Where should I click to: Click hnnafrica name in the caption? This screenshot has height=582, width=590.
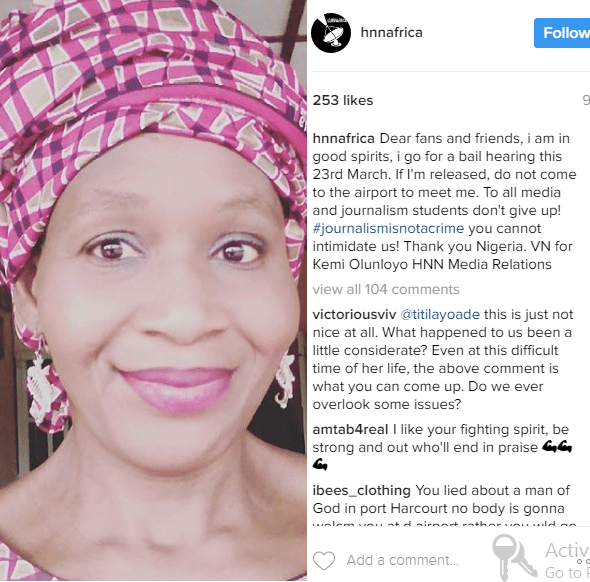point(344,138)
